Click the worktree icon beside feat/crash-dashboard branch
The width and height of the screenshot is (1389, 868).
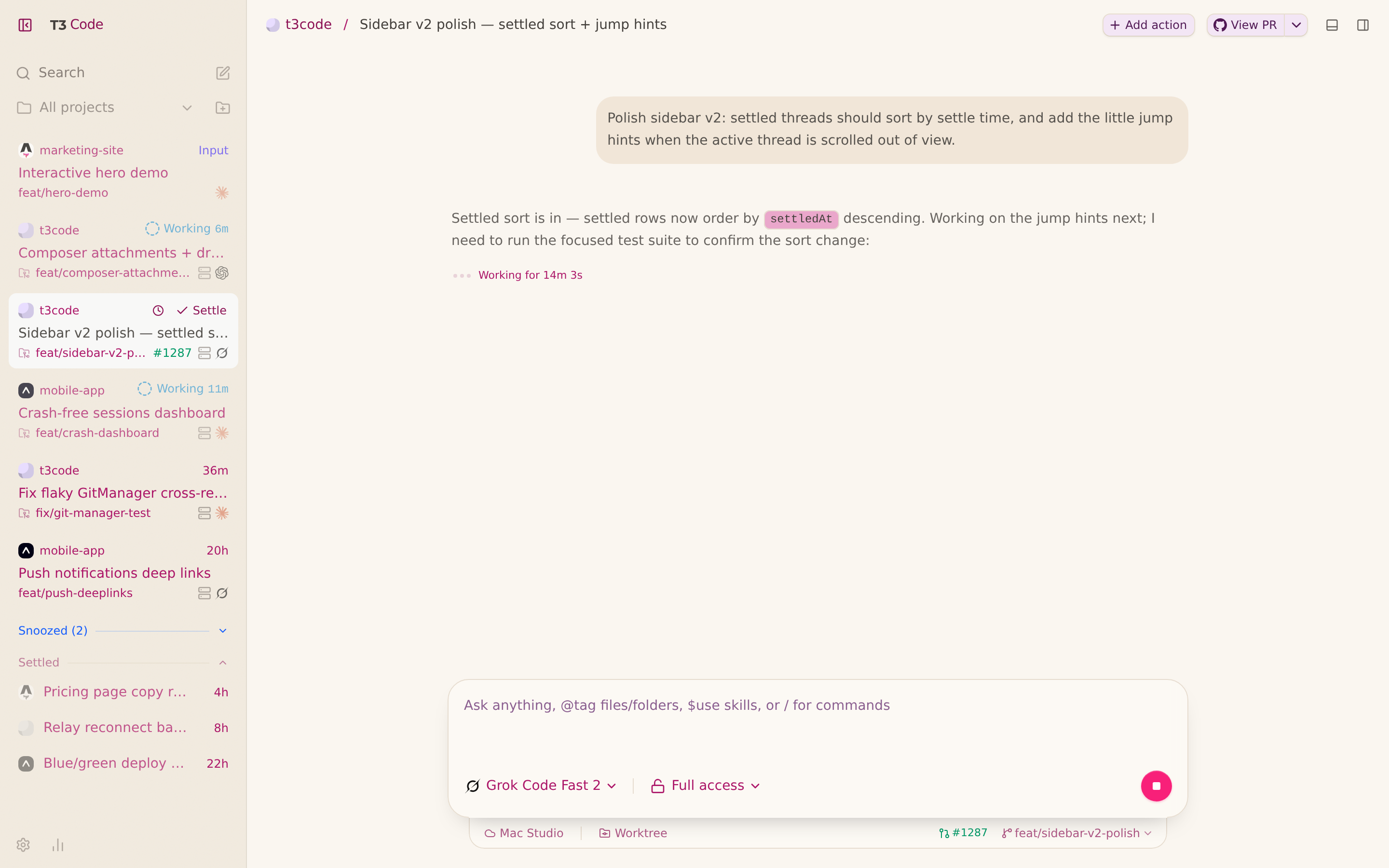click(x=24, y=434)
